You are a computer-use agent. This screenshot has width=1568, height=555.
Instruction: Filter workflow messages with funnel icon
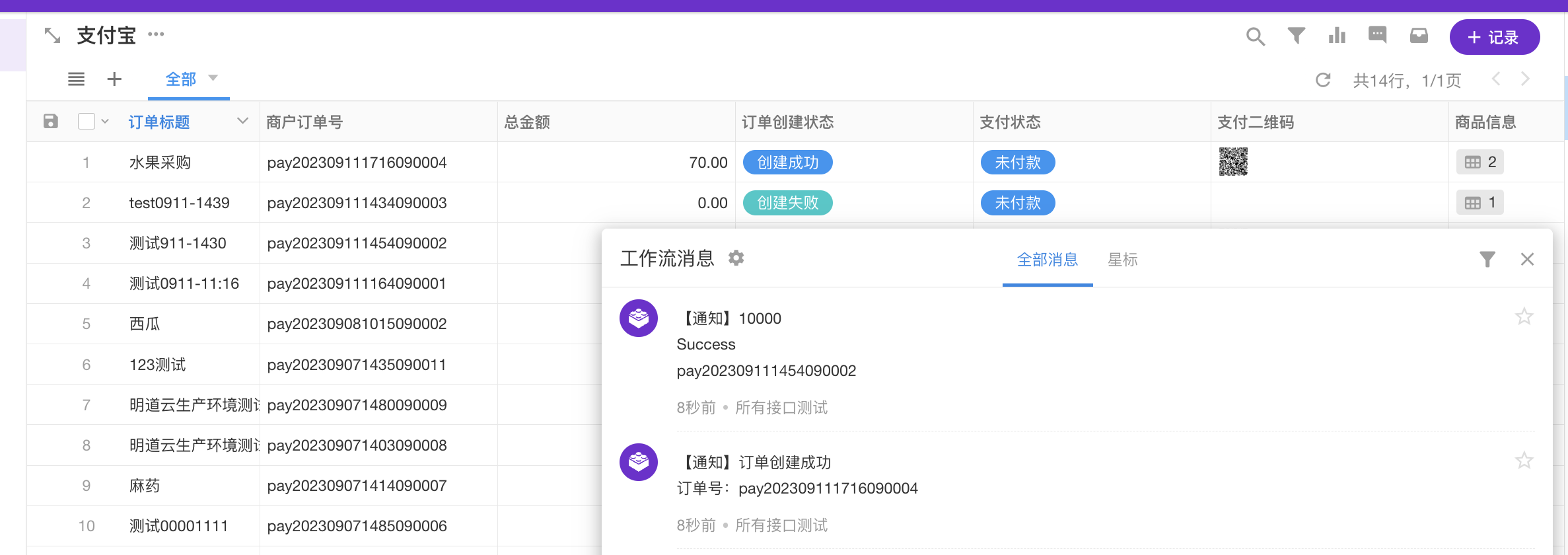point(1487,259)
